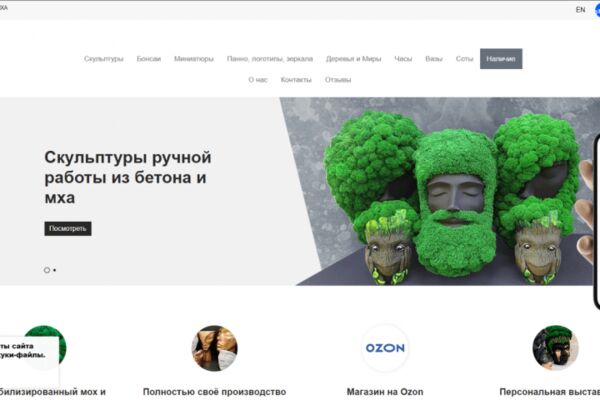Viewport: 600px width, 400px height.
Task: Click the round bronze sculpture production icon
Action: [214, 348]
